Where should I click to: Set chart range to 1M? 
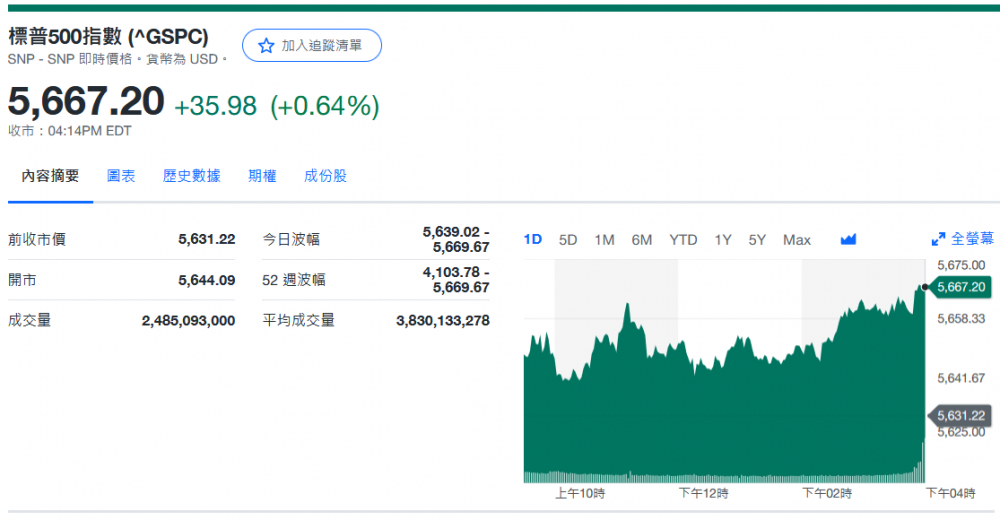point(604,239)
